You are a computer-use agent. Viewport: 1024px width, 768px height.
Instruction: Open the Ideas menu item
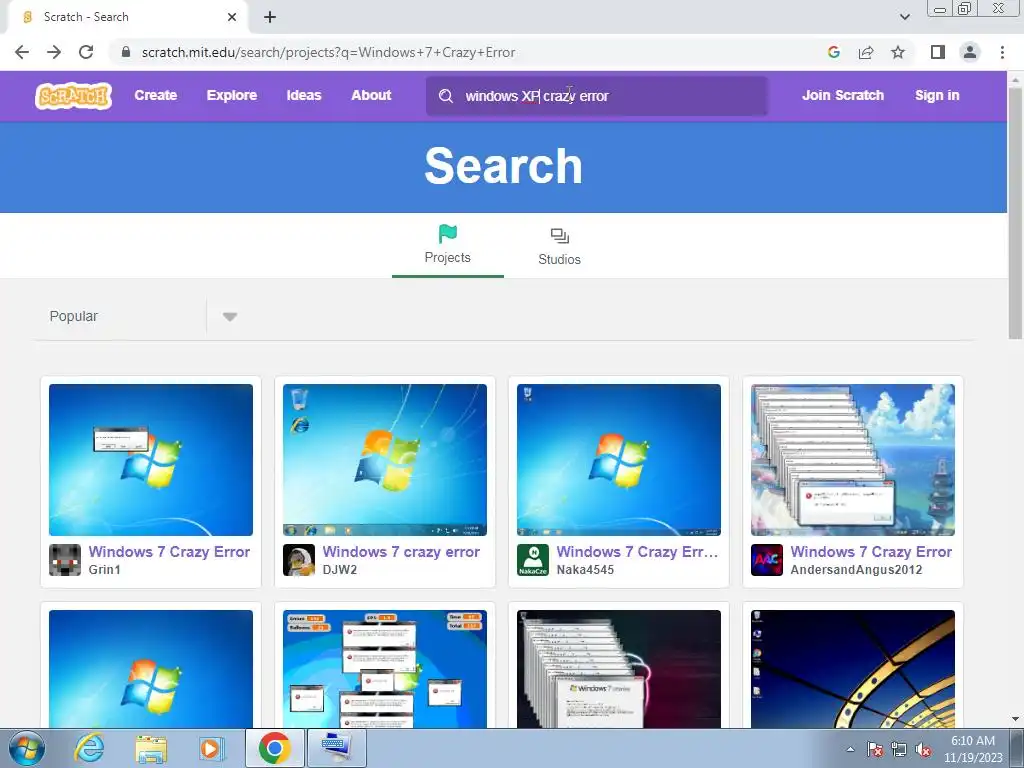coord(304,95)
